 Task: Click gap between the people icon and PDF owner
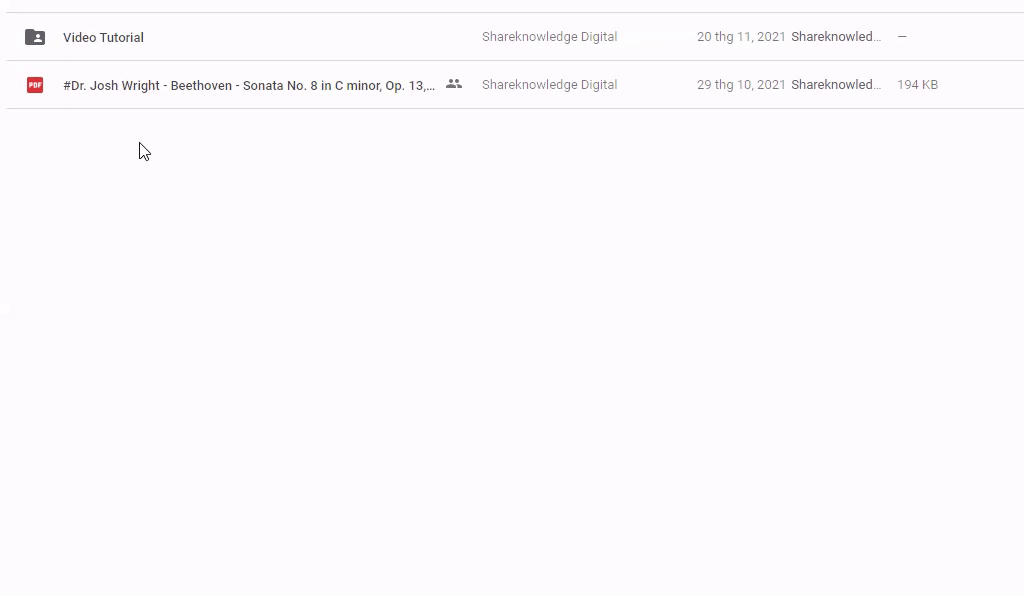pyautogui.click(x=472, y=85)
